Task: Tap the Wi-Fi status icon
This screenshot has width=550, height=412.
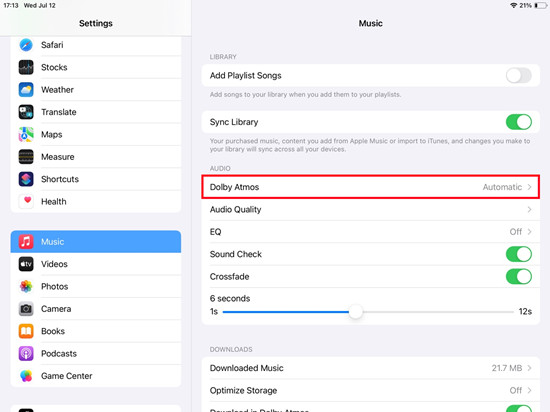Action: coord(514,5)
